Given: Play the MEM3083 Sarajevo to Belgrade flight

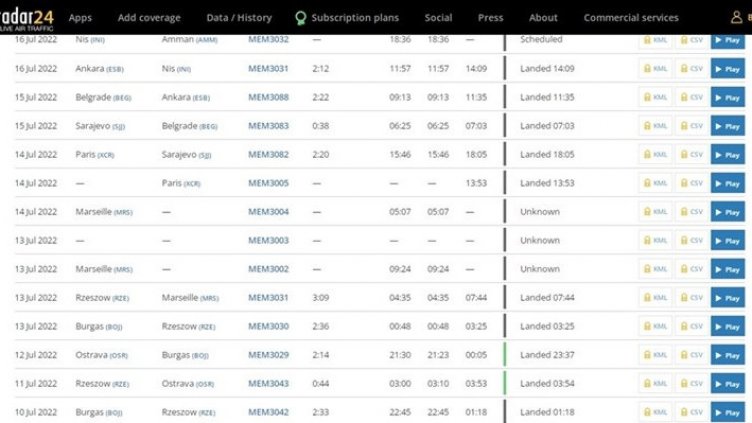Looking at the screenshot, I should [x=727, y=126].
